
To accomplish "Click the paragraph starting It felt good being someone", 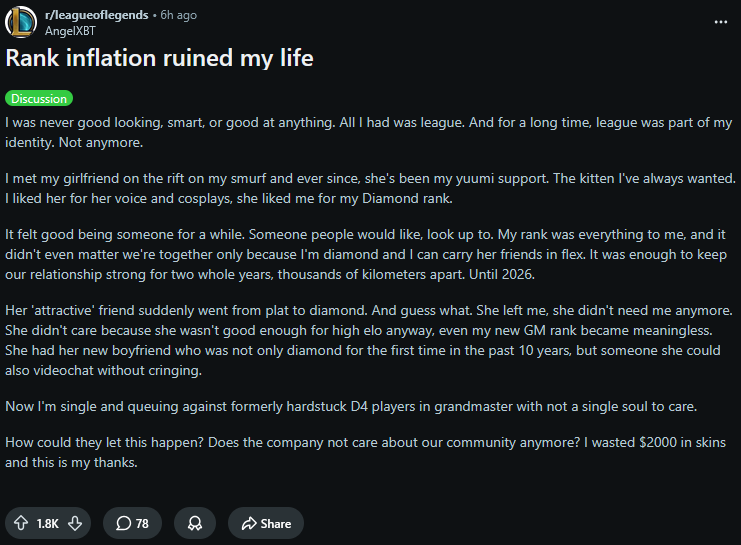I will click(366, 254).
